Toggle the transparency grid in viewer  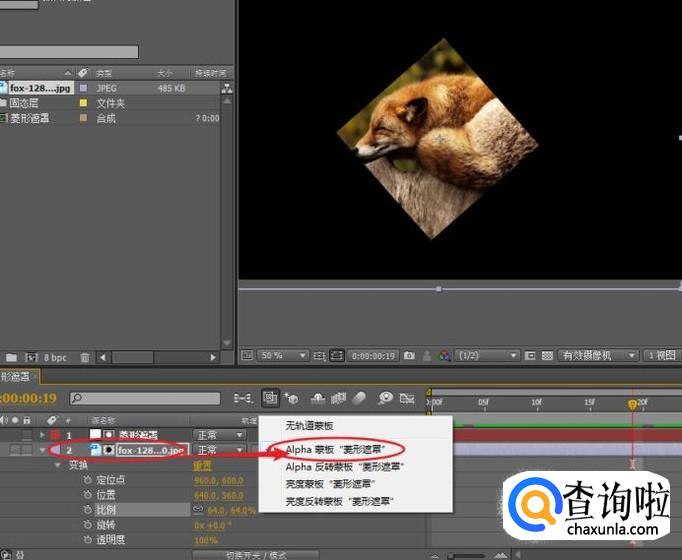546,355
